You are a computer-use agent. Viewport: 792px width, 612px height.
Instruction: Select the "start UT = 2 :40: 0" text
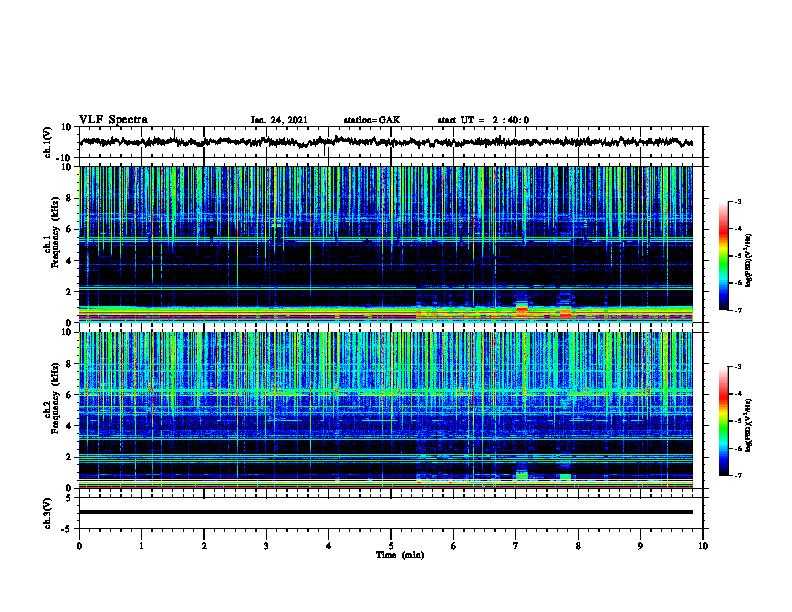tap(483, 120)
